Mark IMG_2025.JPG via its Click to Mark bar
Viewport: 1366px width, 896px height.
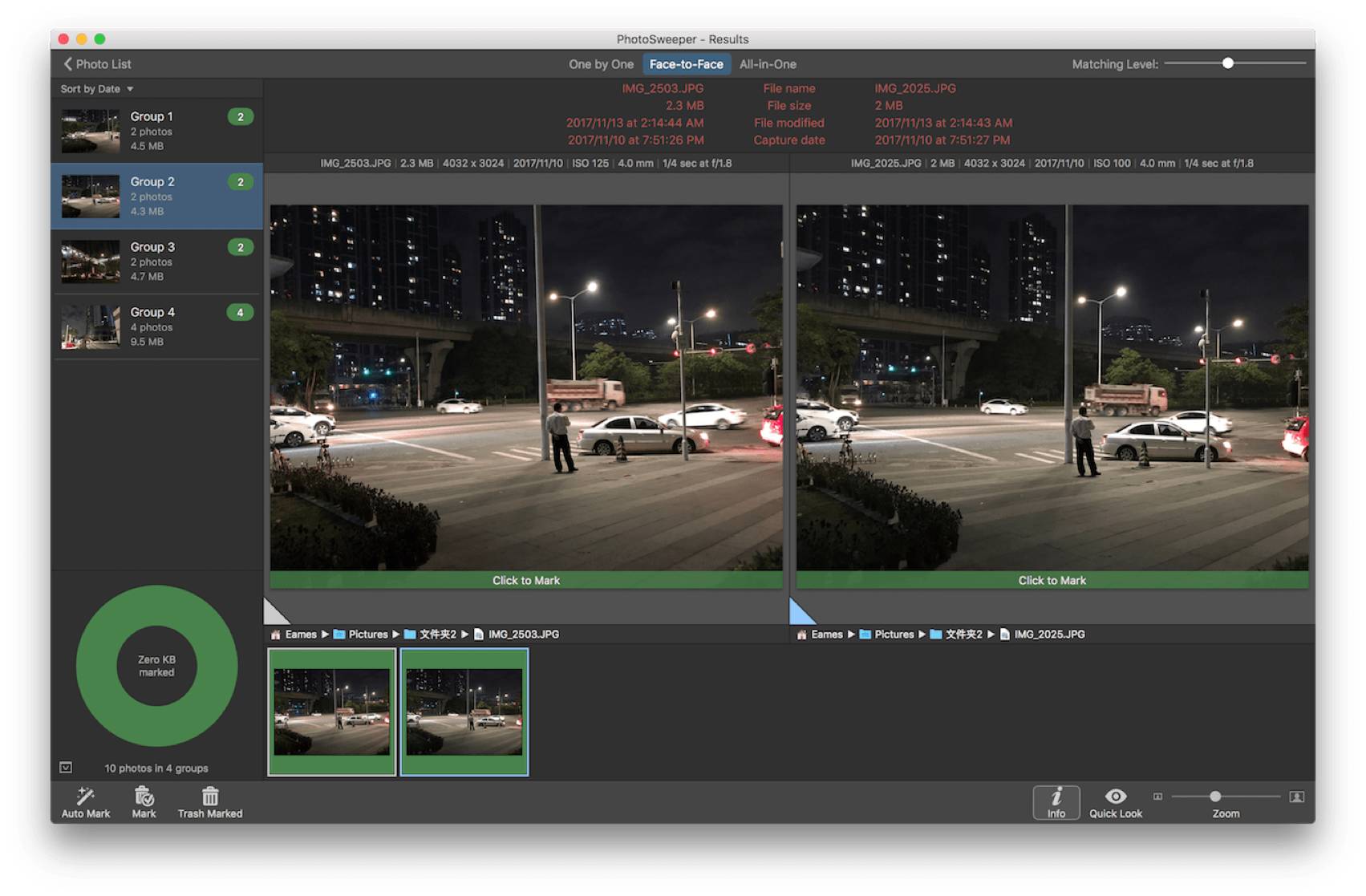[x=1052, y=580]
